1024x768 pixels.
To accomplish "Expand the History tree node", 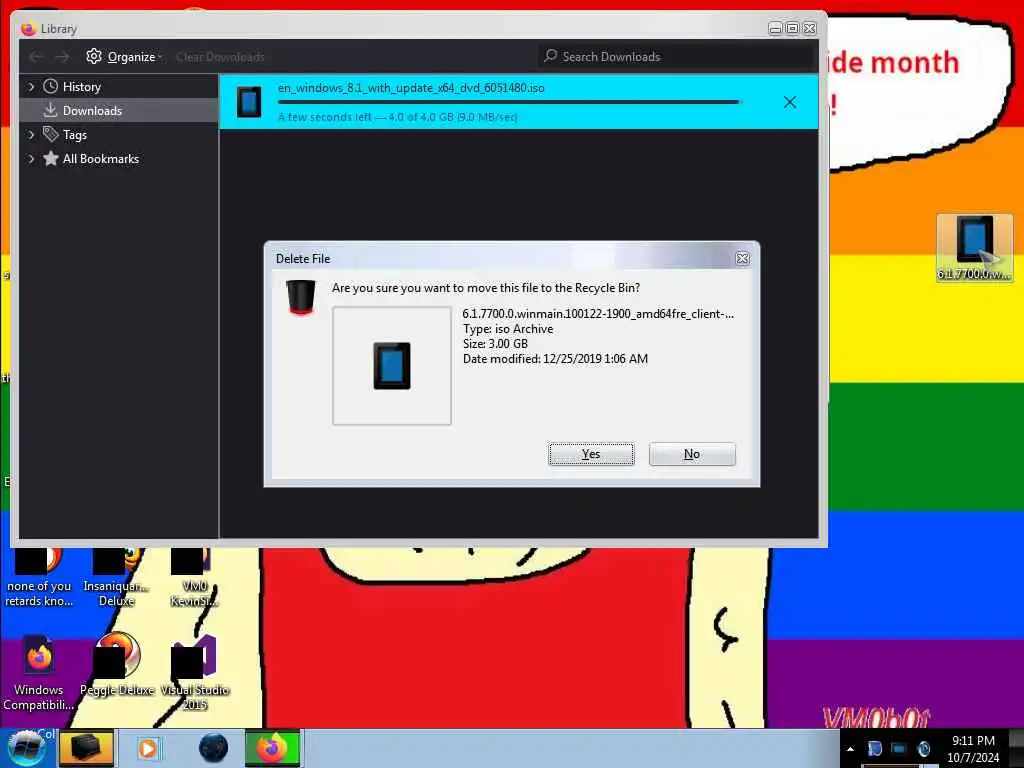I will click(31, 86).
